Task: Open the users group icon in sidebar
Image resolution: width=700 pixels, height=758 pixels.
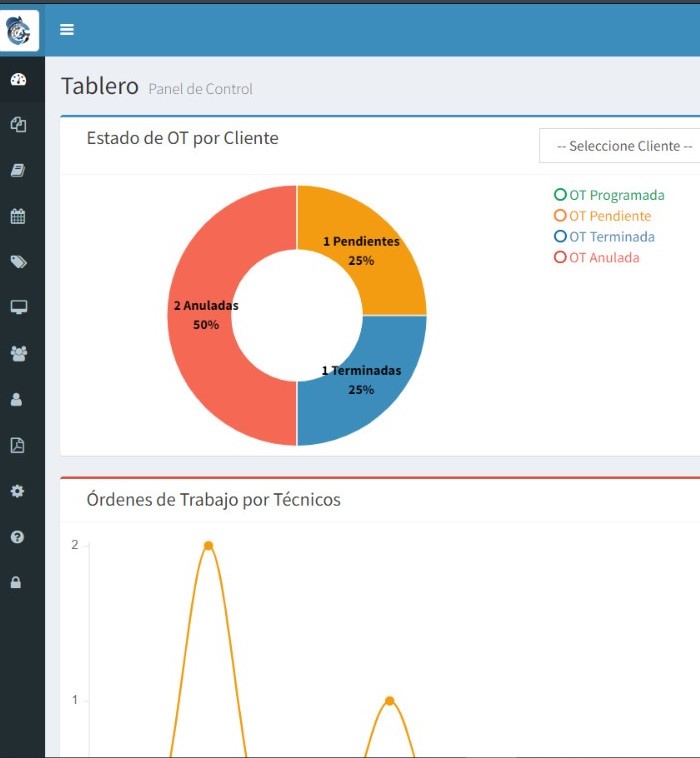Action: [x=18, y=353]
